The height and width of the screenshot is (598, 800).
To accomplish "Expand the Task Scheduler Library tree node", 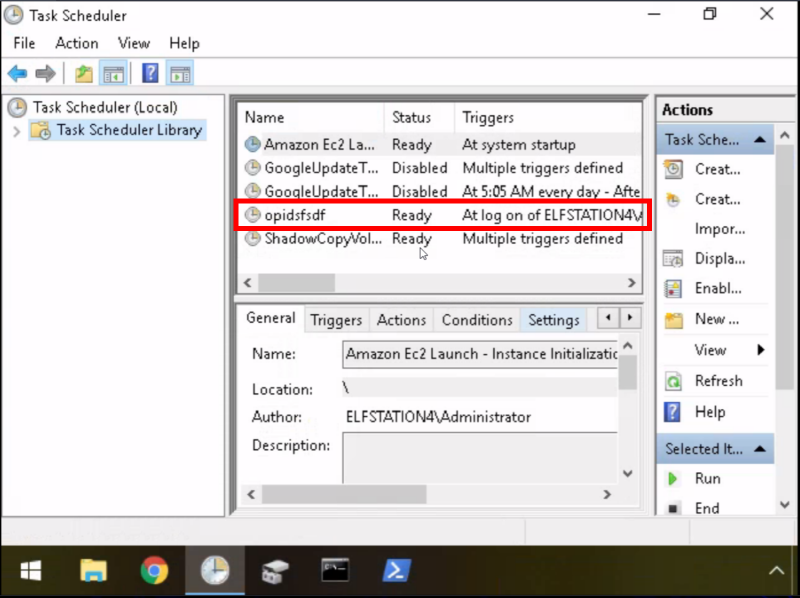I will pyautogui.click(x=16, y=131).
